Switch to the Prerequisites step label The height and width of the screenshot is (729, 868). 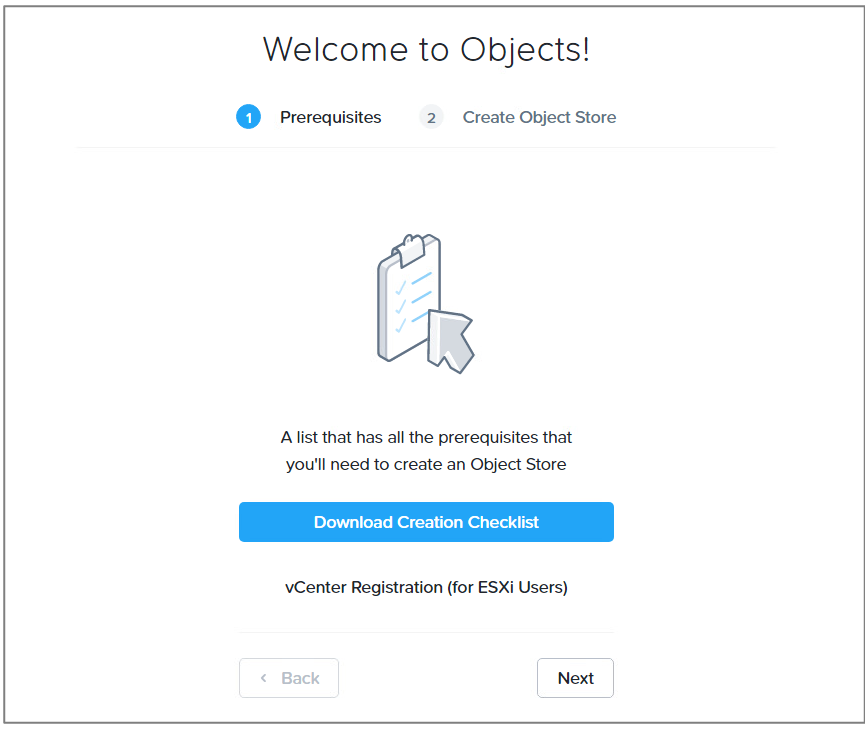tap(330, 117)
